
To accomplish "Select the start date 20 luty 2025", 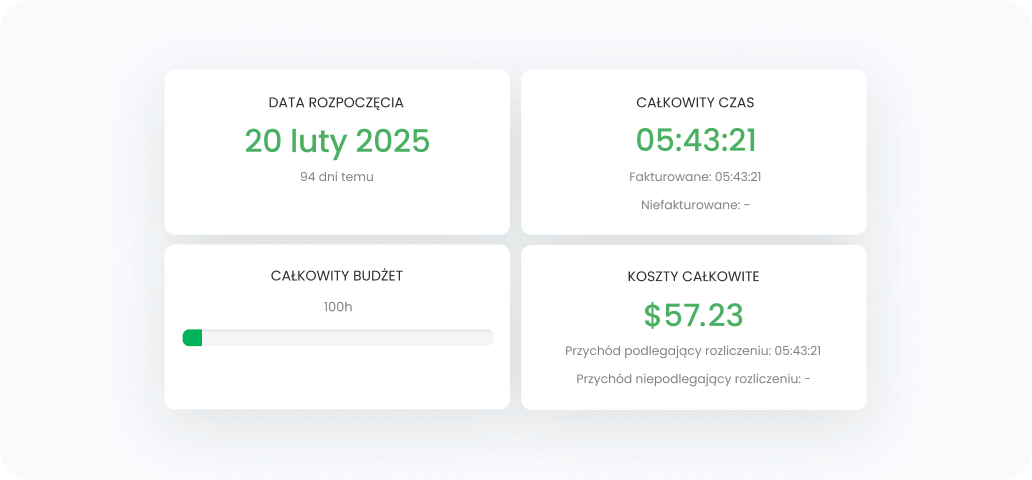I will pyautogui.click(x=337, y=141).
